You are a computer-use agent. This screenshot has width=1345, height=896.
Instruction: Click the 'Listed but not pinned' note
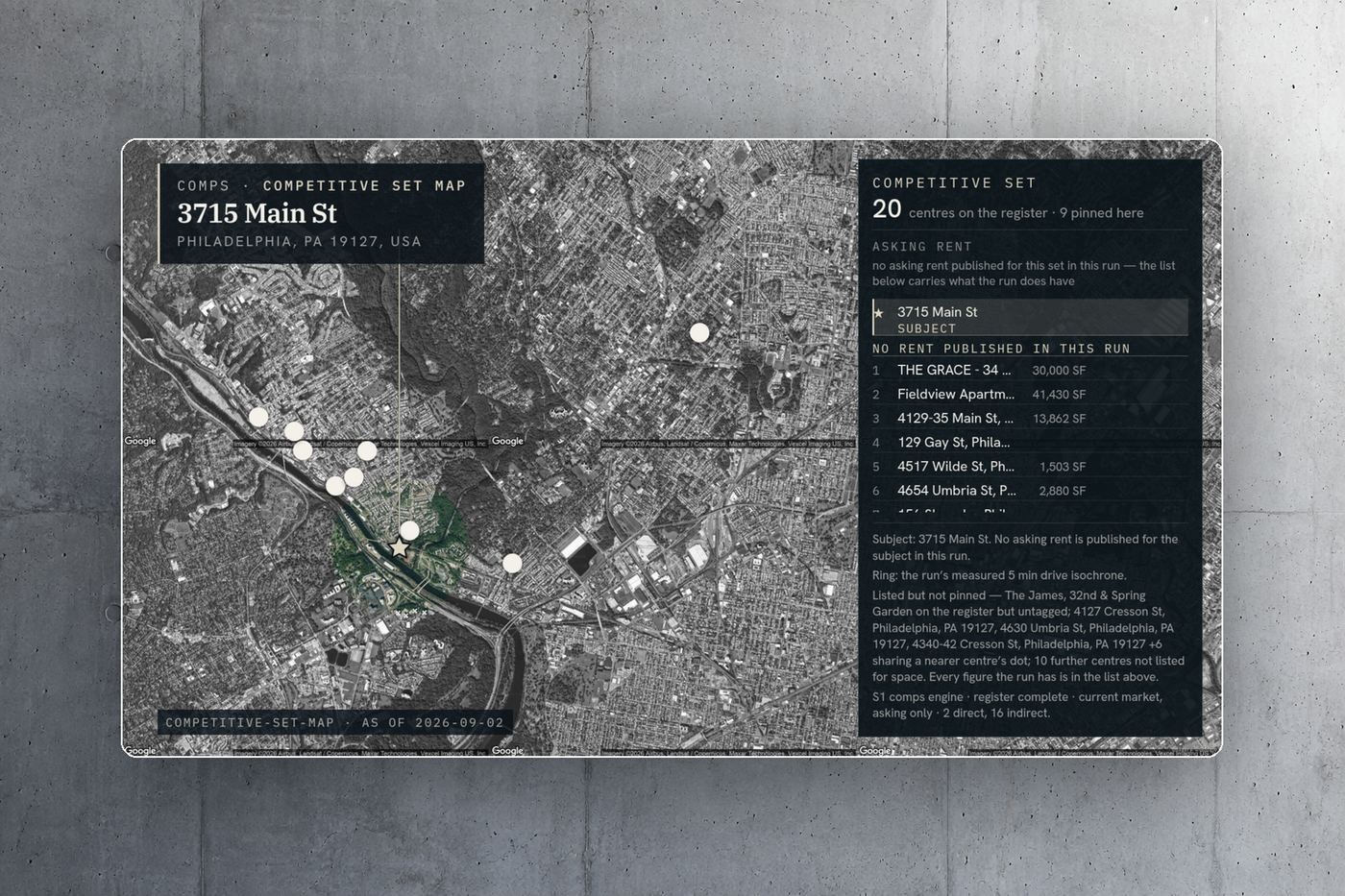[1028, 636]
